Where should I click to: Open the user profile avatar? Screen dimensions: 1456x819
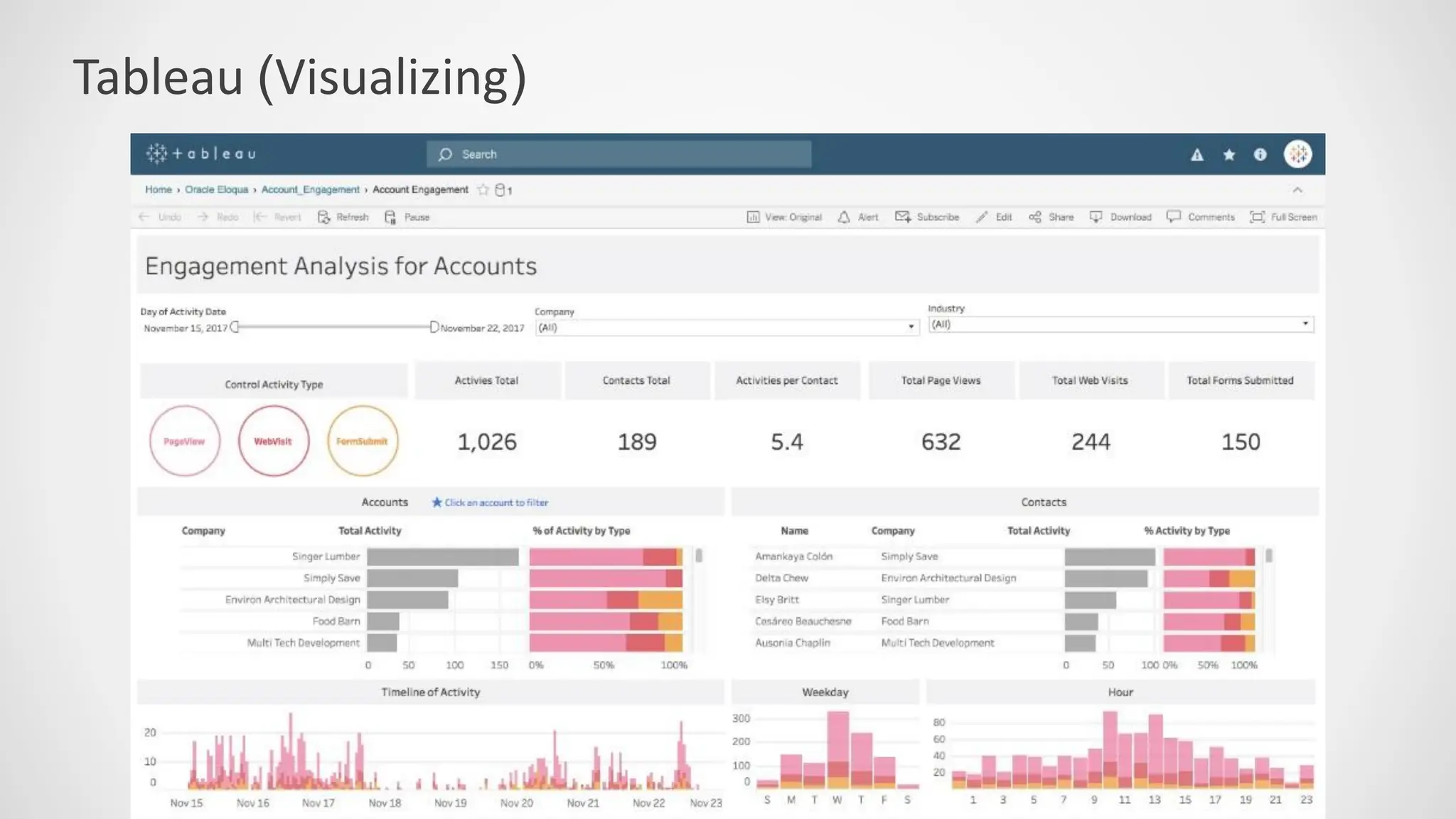[1297, 154]
